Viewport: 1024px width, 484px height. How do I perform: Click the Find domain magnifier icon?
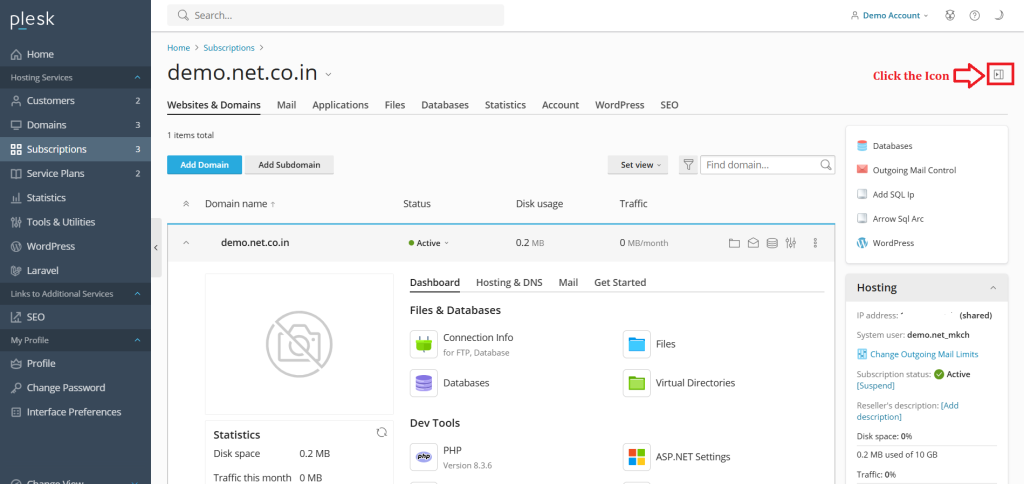826,165
